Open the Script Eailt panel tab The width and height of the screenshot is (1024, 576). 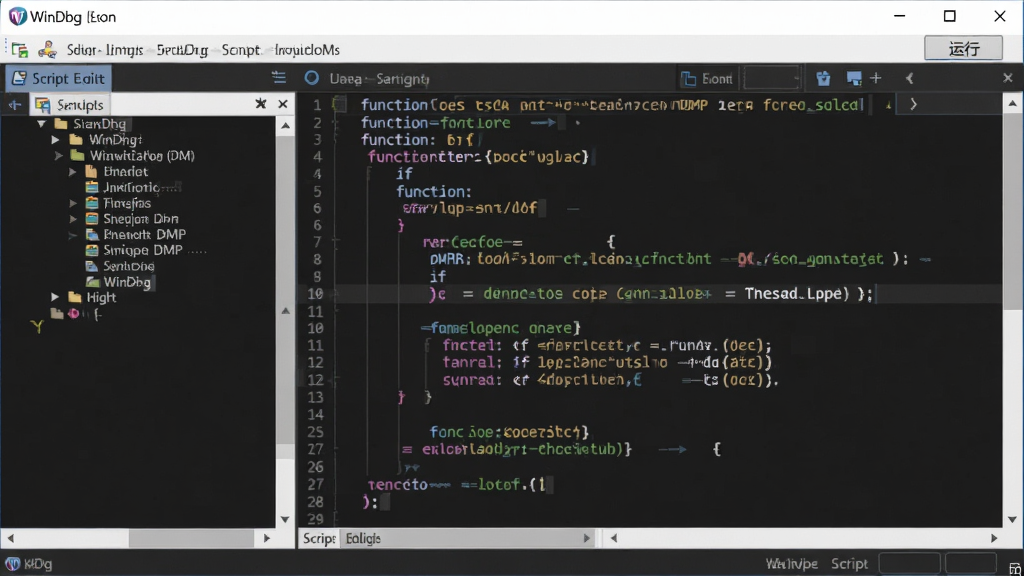coord(59,78)
